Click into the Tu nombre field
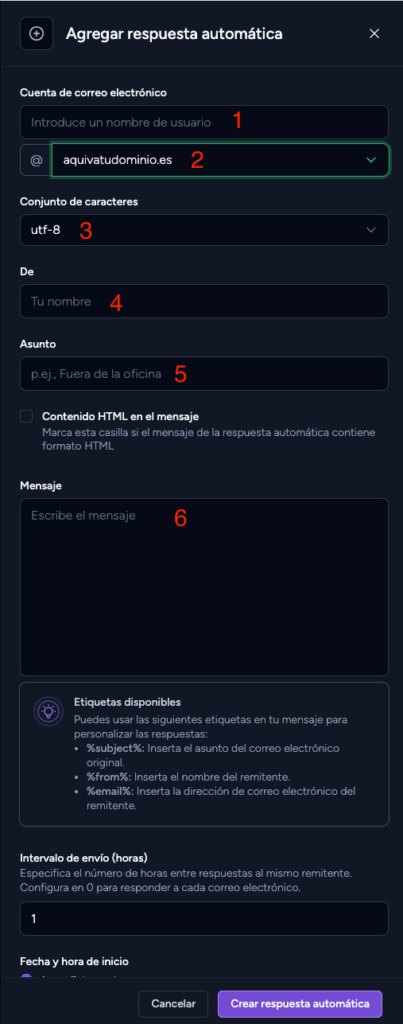403x1024 pixels. tap(204, 301)
